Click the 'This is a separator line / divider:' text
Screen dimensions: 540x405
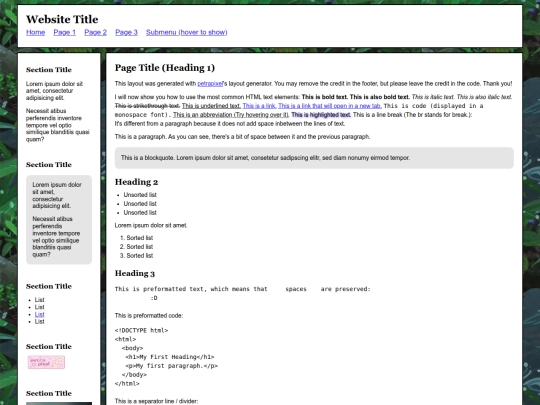[x=156, y=401]
